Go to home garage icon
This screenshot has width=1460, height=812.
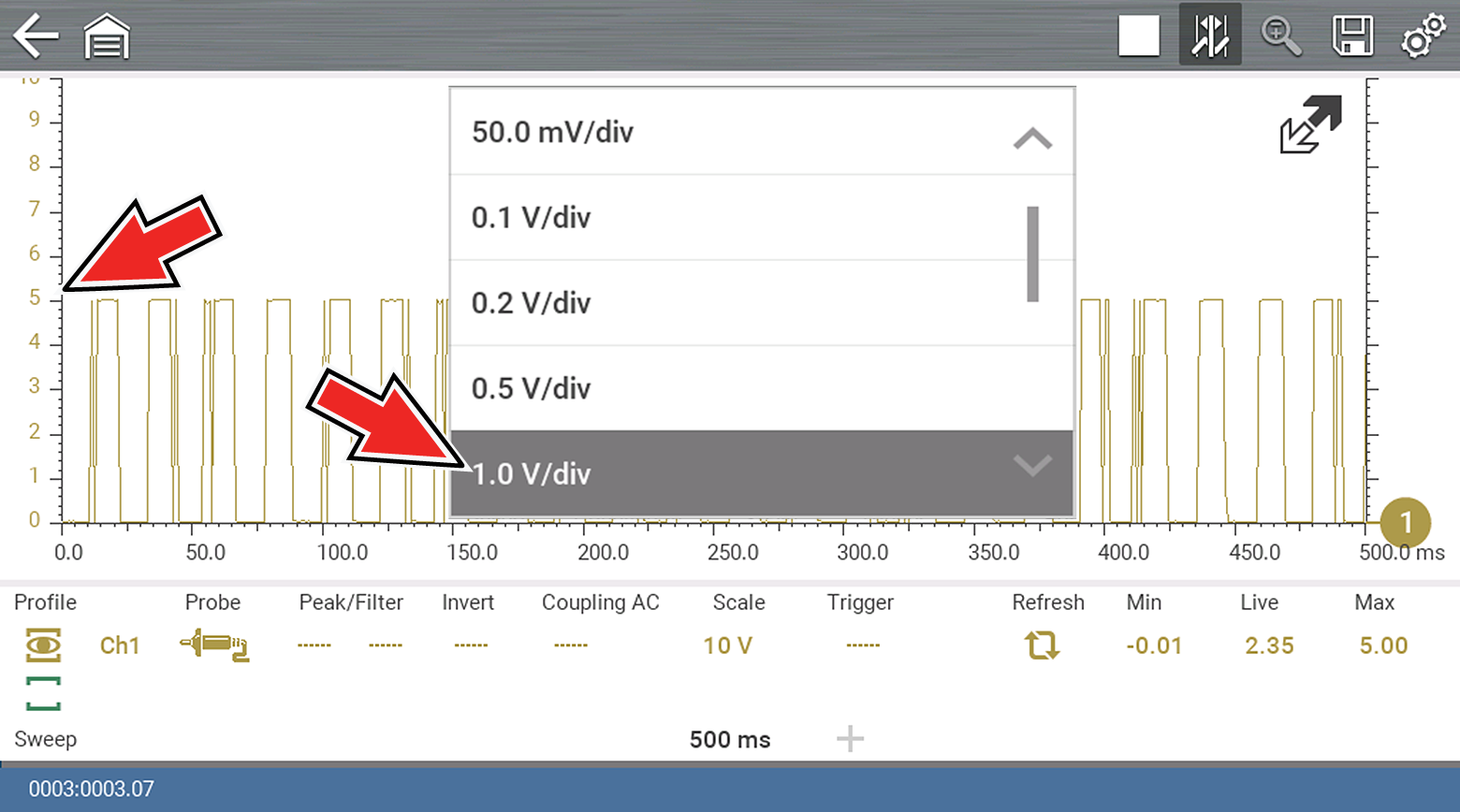[107, 37]
